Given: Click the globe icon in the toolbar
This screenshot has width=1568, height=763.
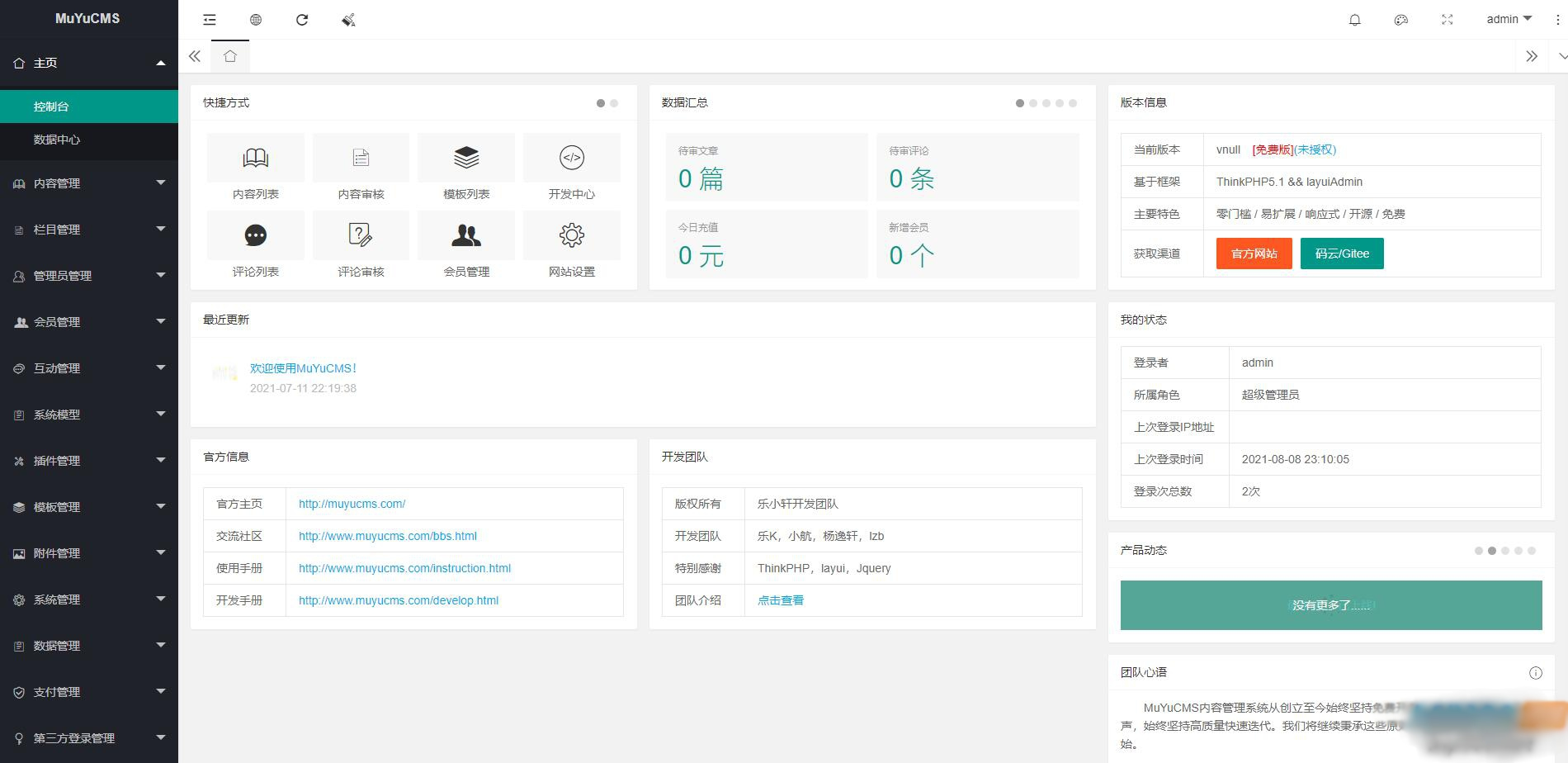Looking at the screenshot, I should pyautogui.click(x=256, y=19).
